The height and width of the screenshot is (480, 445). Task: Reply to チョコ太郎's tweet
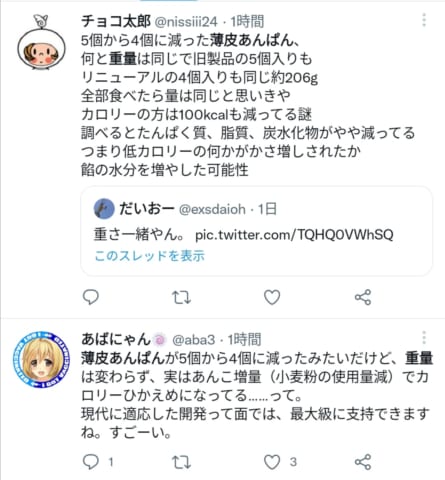91,297
